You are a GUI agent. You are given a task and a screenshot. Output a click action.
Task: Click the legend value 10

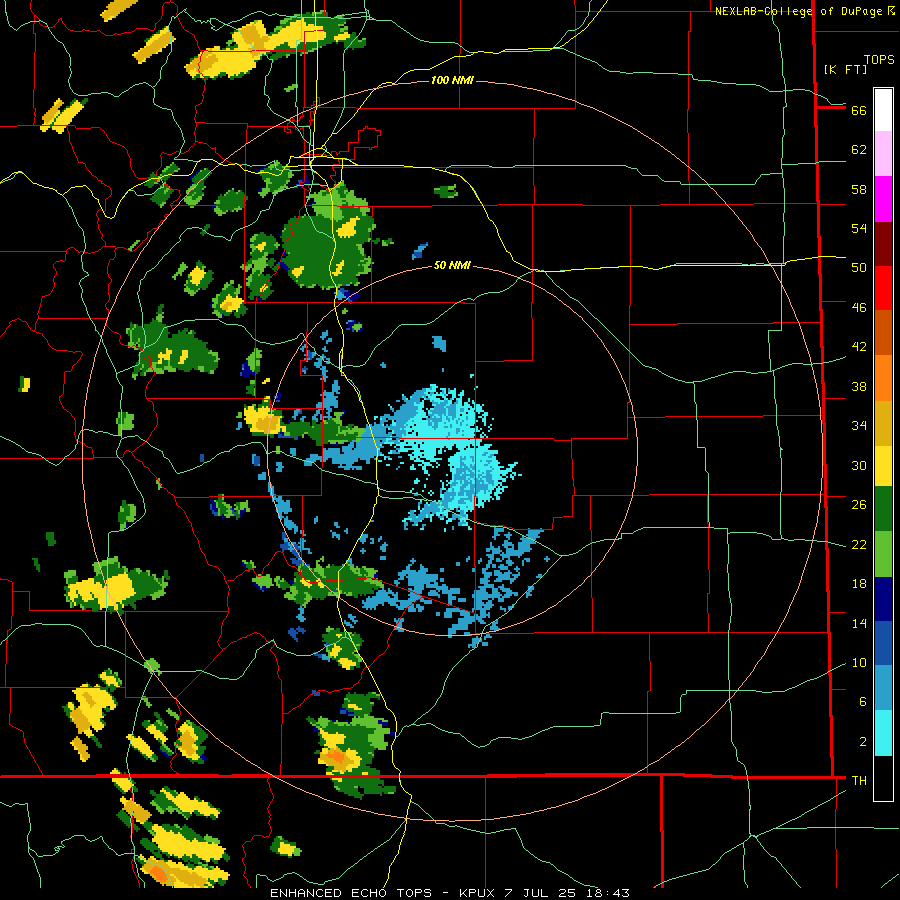859,663
